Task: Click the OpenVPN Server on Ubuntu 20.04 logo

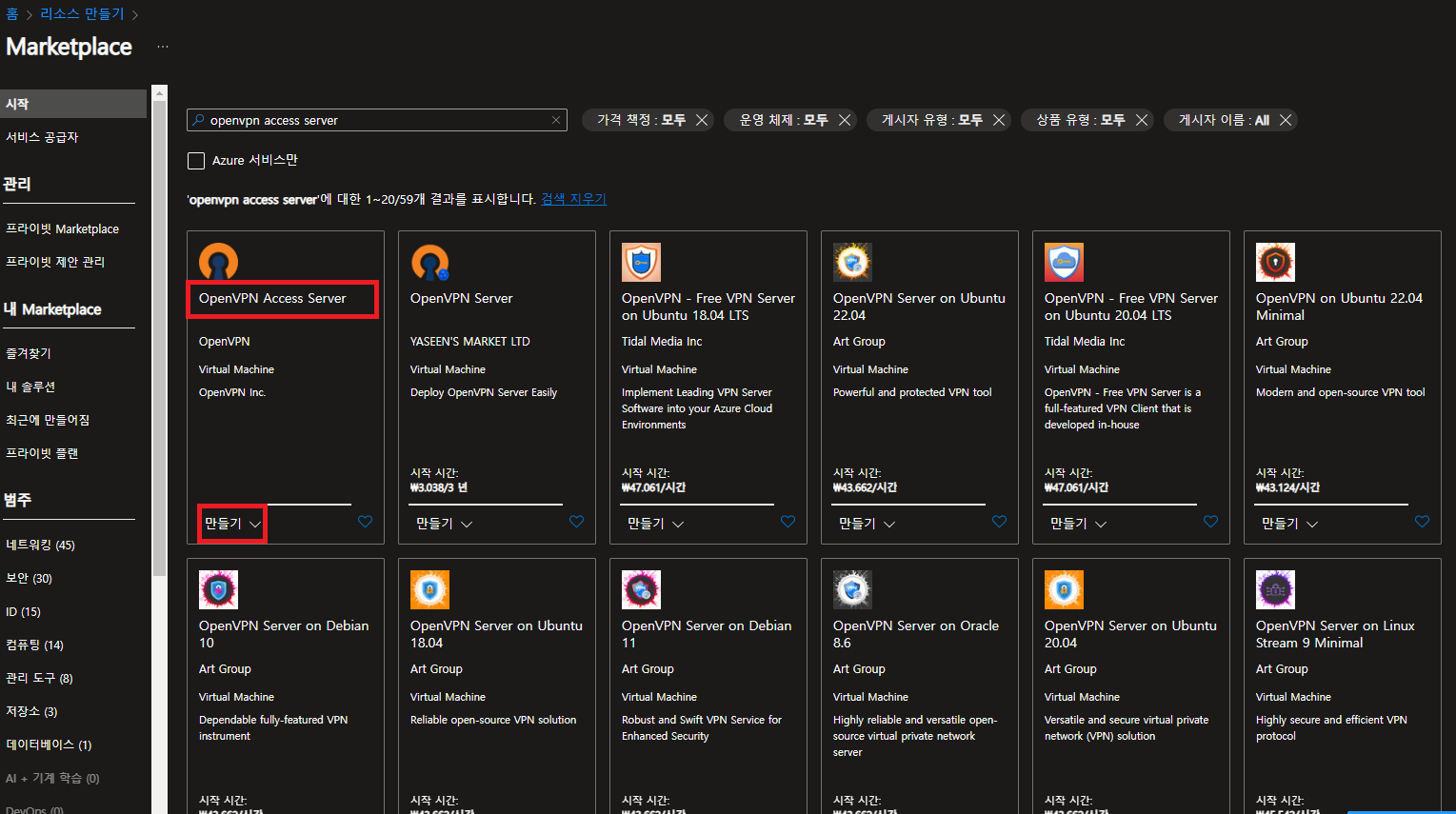Action: pos(1064,589)
